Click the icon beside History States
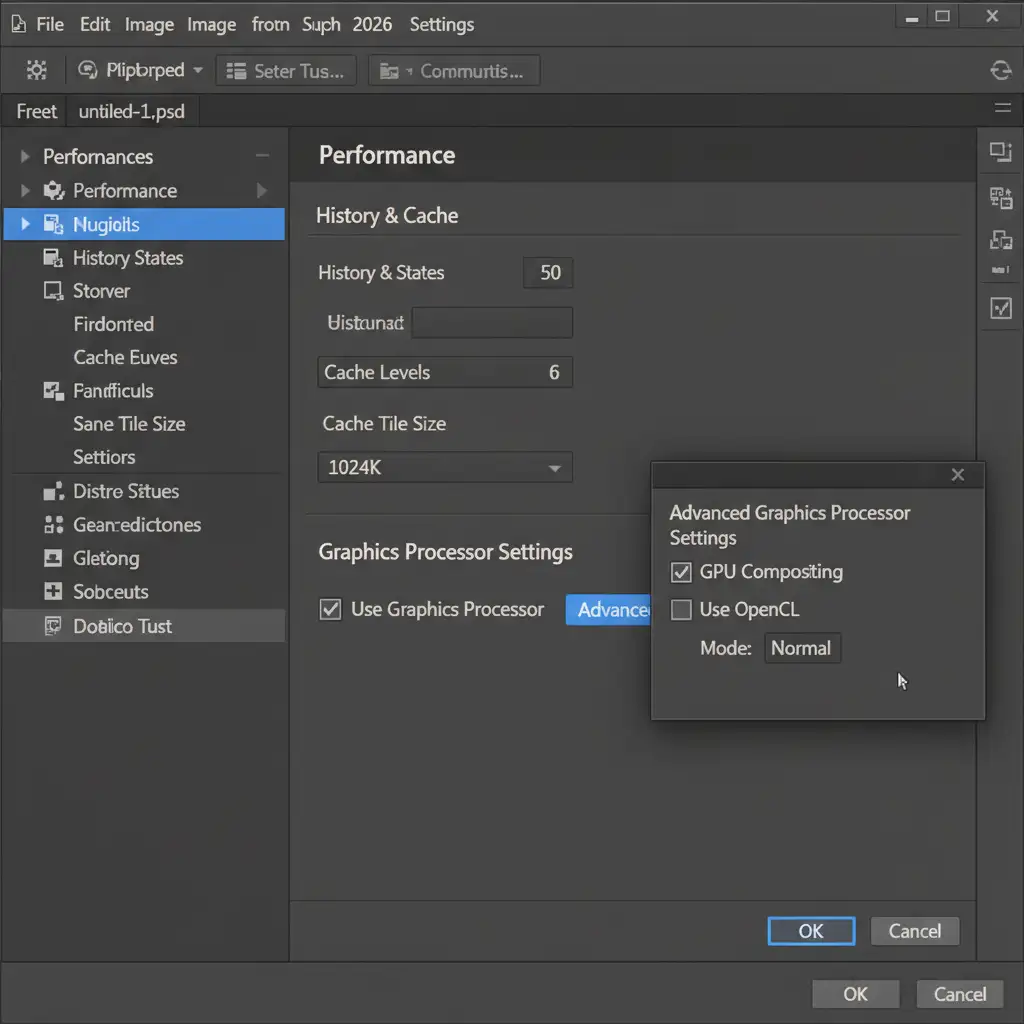The height and width of the screenshot is (1024, 1024). click(53, 258)
